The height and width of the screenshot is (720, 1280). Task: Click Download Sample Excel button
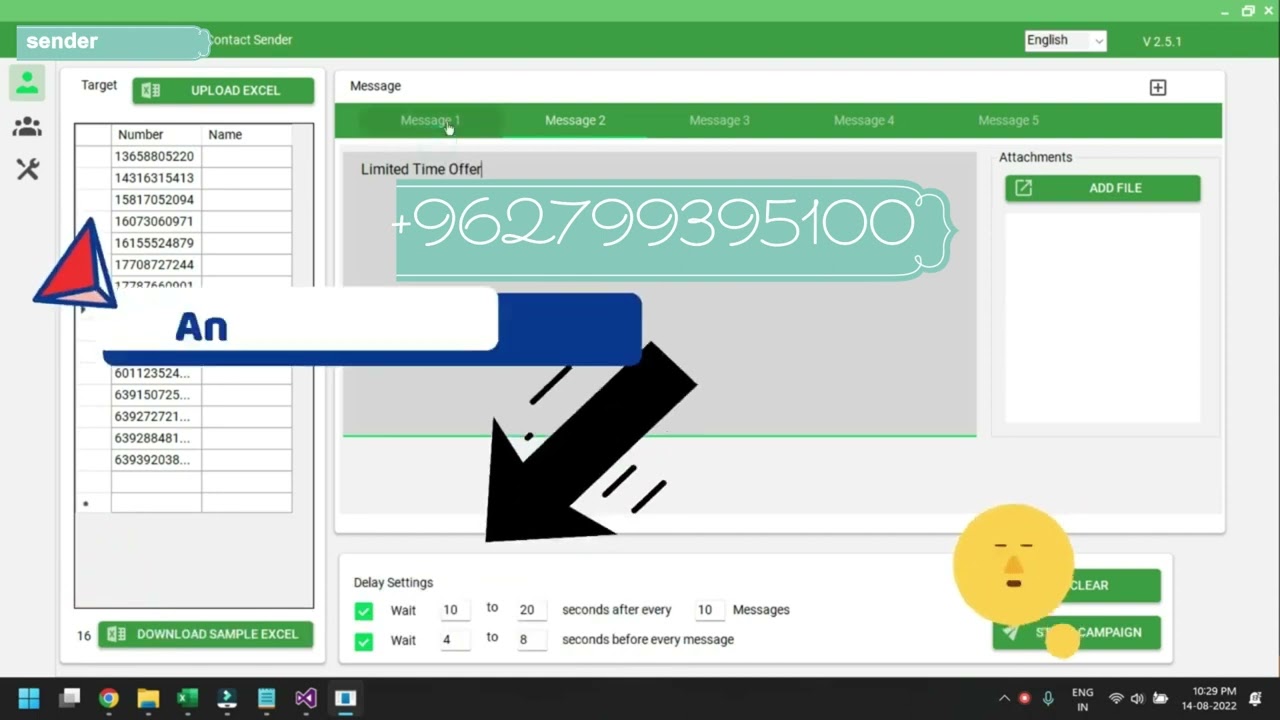pyautogui.click(x=205, y=634)
